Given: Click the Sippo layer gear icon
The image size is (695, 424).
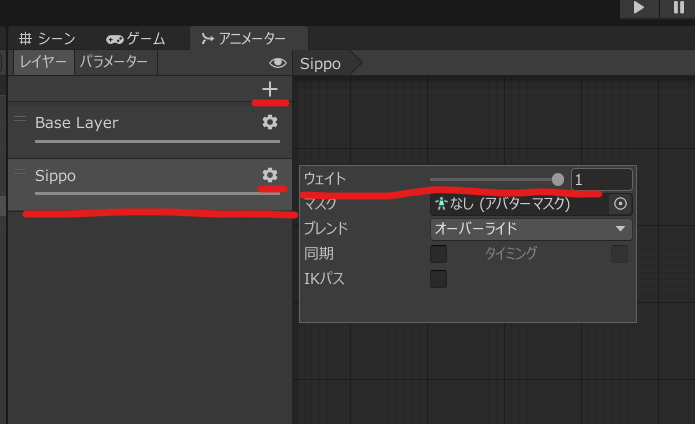Looking at the screenshot, I should (269, 175).
